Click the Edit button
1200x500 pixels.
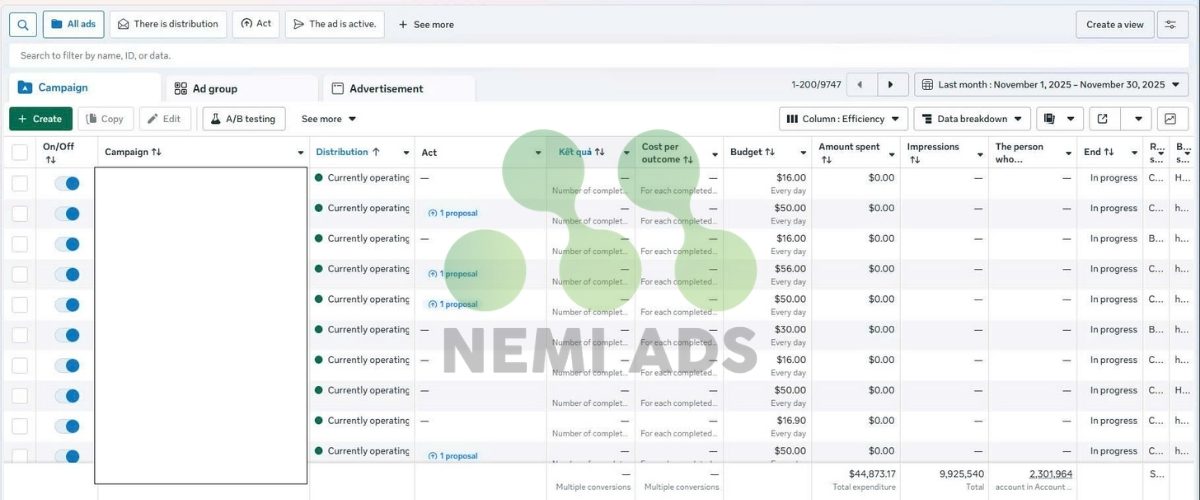point(165,119)
